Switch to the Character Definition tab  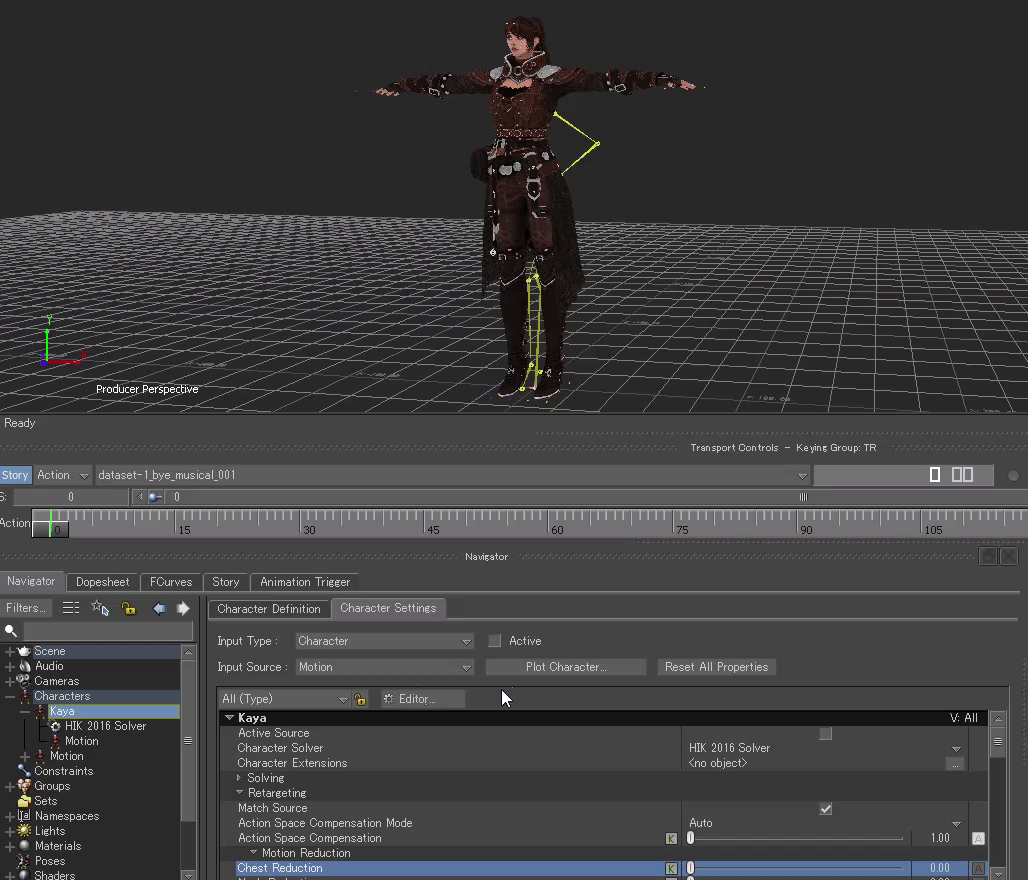pos(269,608)
